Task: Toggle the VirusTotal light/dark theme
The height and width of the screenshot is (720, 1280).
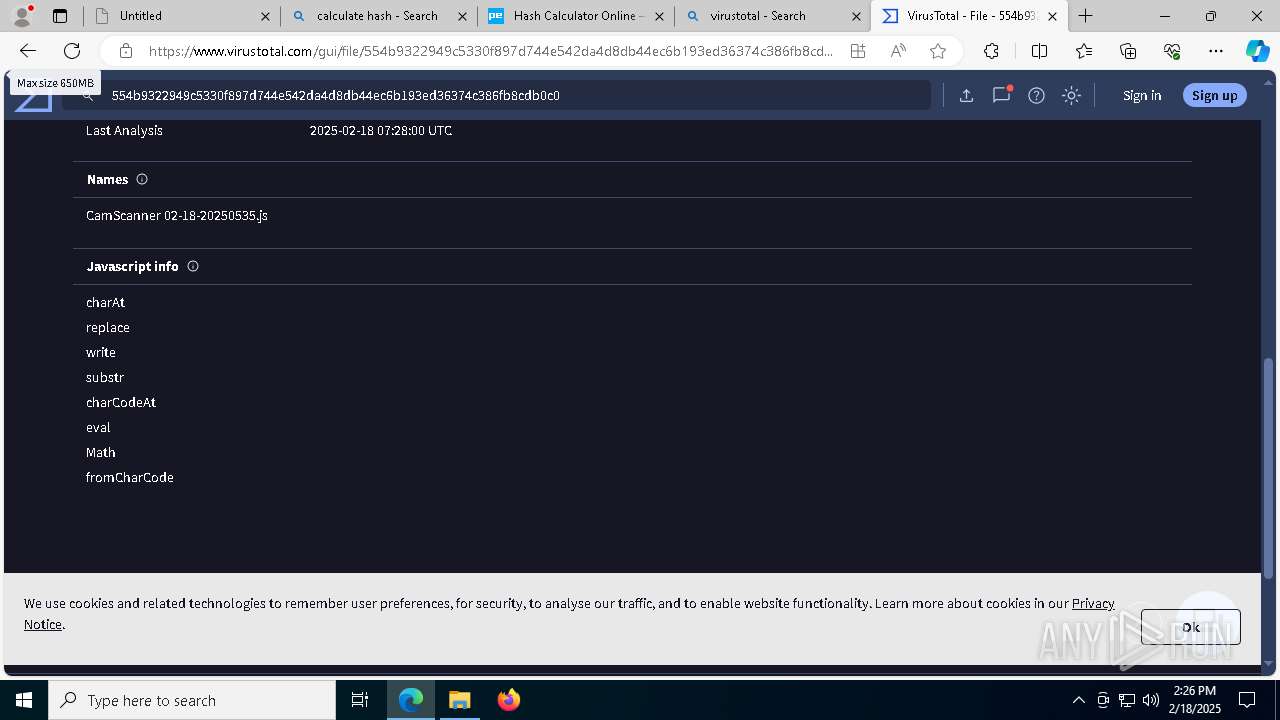Action: pyautogui.click(x=1071, y=96)
